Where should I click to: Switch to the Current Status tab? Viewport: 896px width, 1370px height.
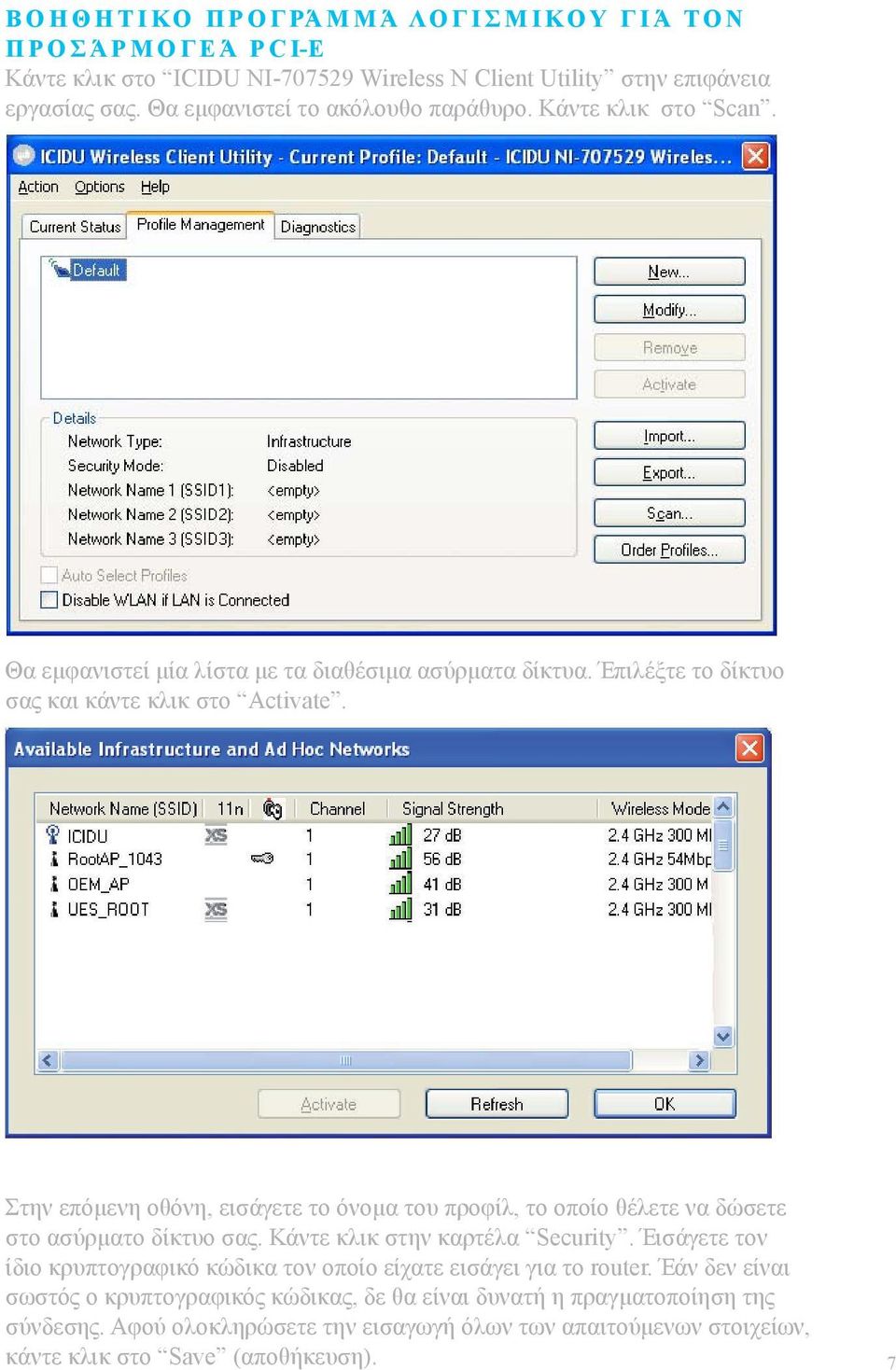coord(75,227)
